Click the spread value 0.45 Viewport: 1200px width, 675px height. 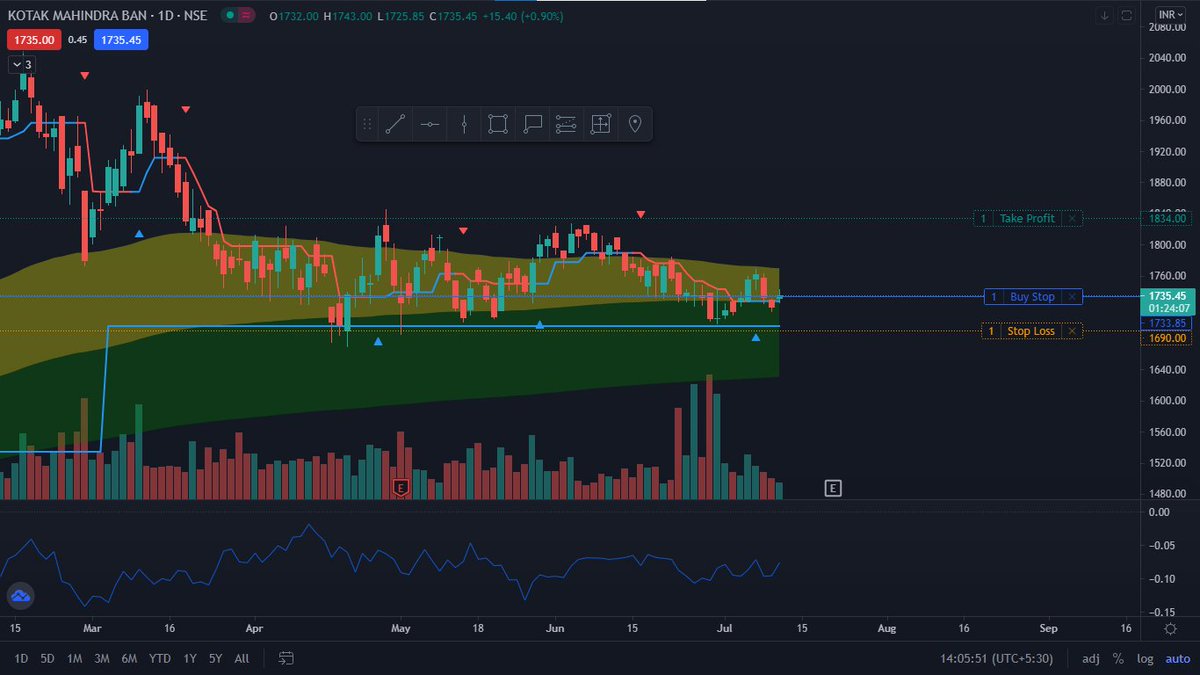pyautogui.click(x=78, y=39)
